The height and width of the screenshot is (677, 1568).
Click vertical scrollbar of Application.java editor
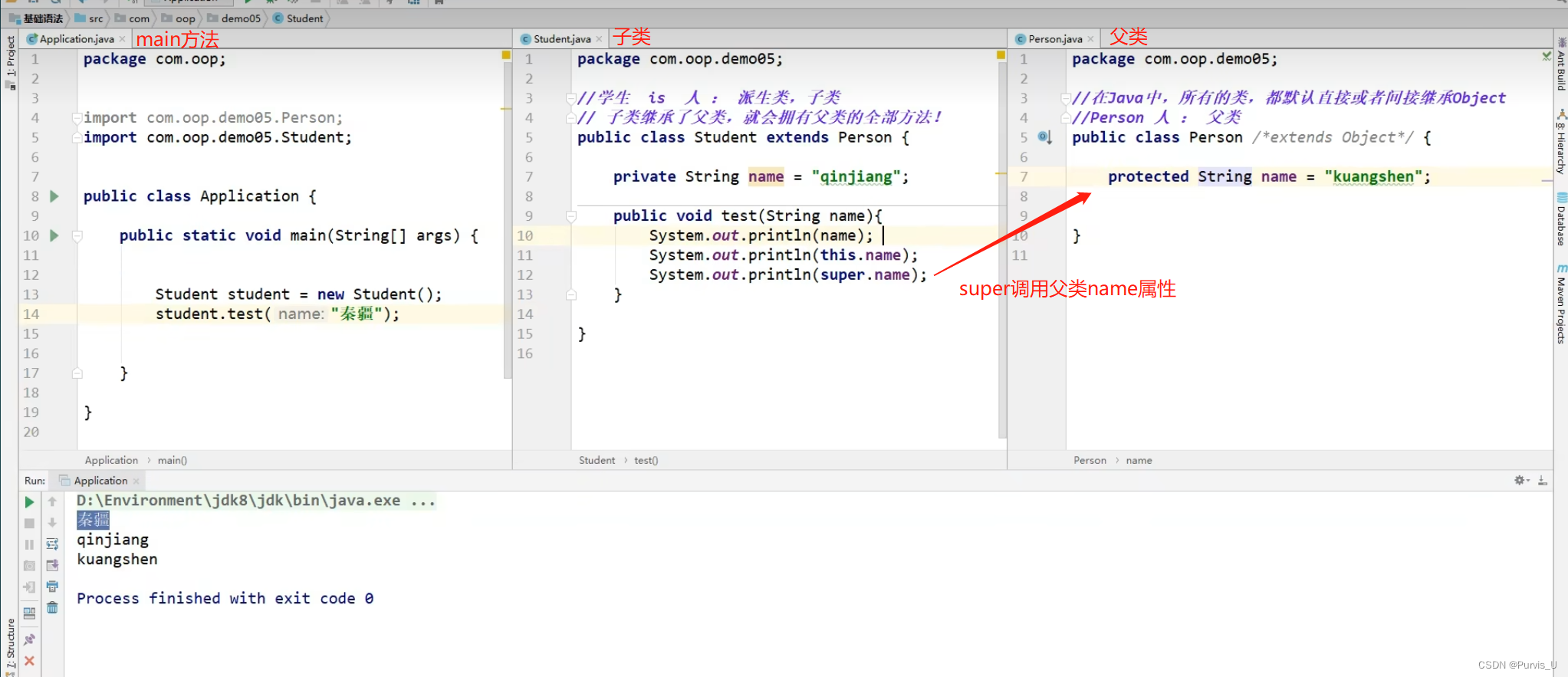click(x=507, y=220)
